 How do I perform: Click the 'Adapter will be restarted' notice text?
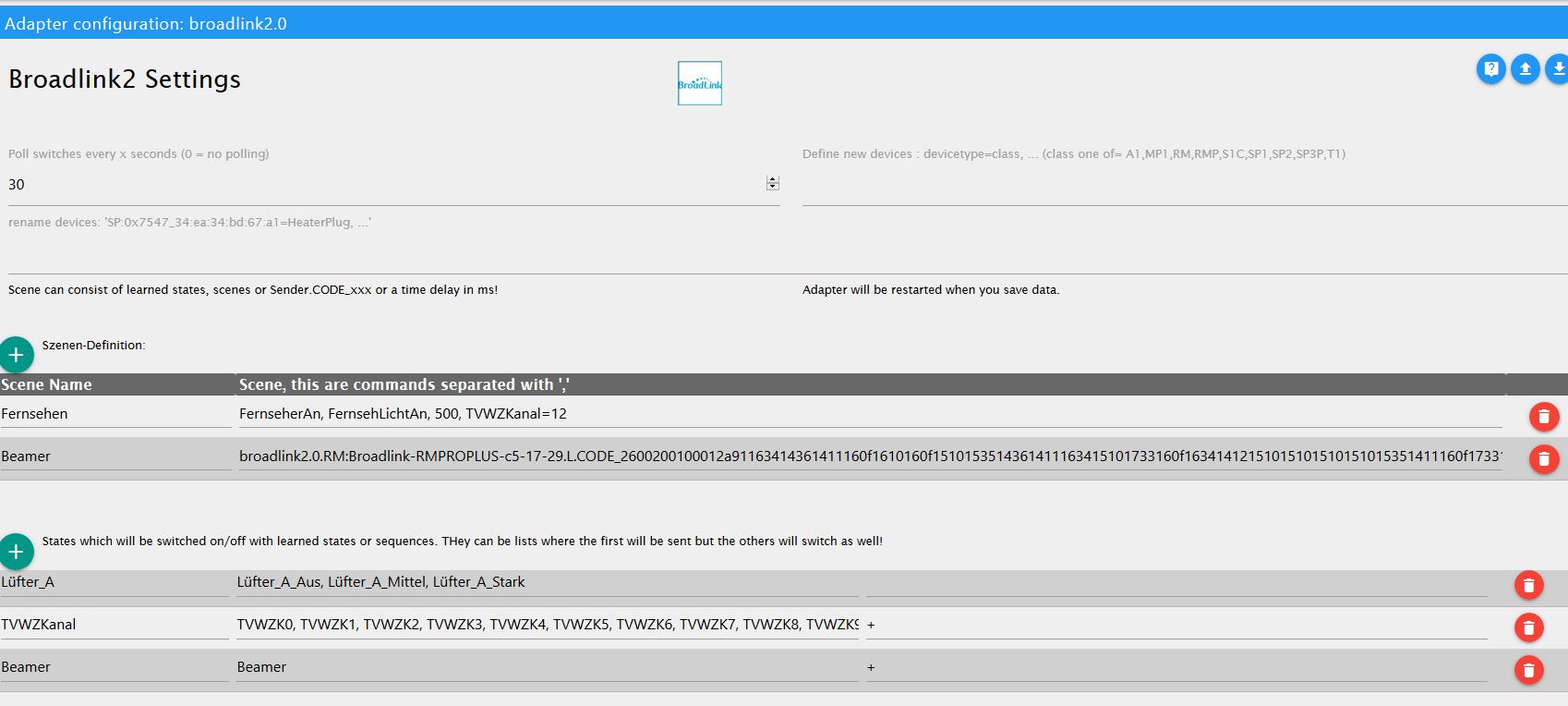[x=931, y=290]
